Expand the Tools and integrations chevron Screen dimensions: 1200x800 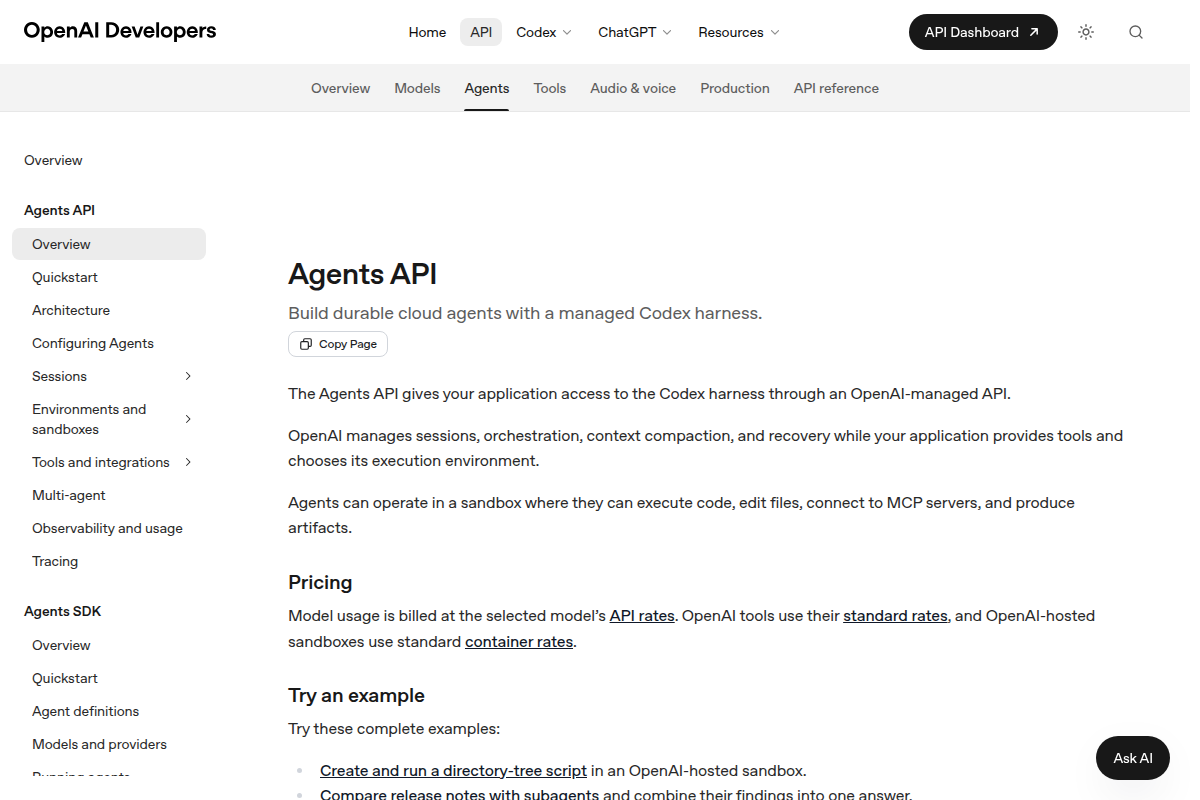click(188, 462)
